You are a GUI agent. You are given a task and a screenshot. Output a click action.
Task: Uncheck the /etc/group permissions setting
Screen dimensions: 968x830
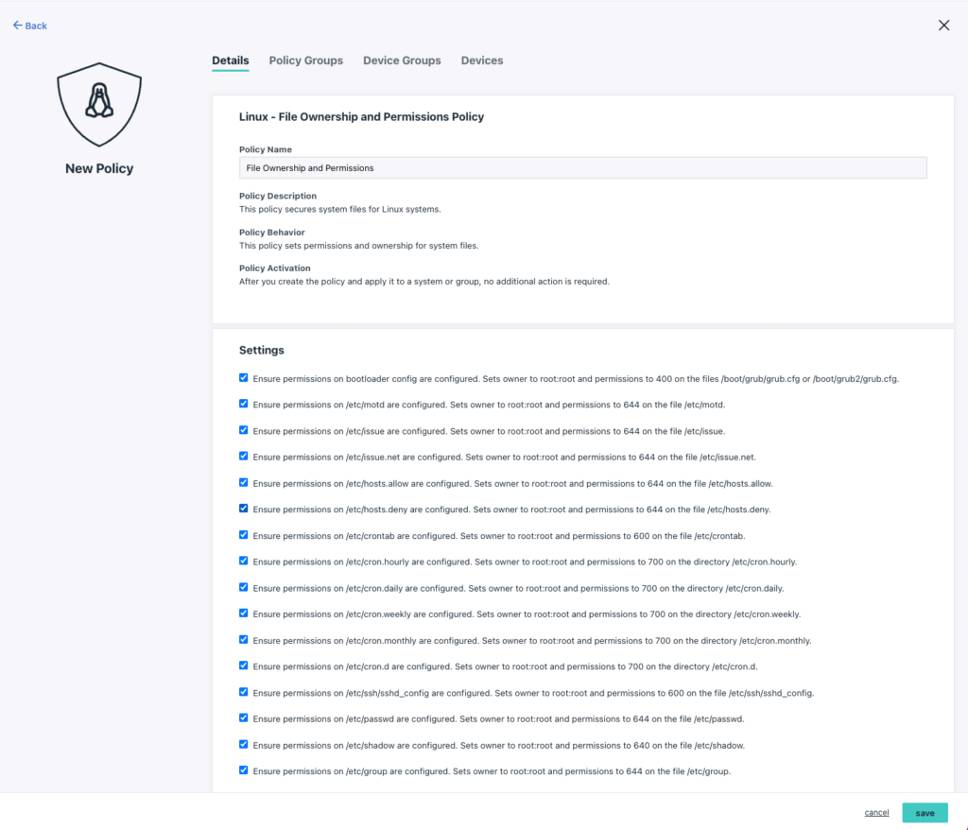tap(243, 771)
